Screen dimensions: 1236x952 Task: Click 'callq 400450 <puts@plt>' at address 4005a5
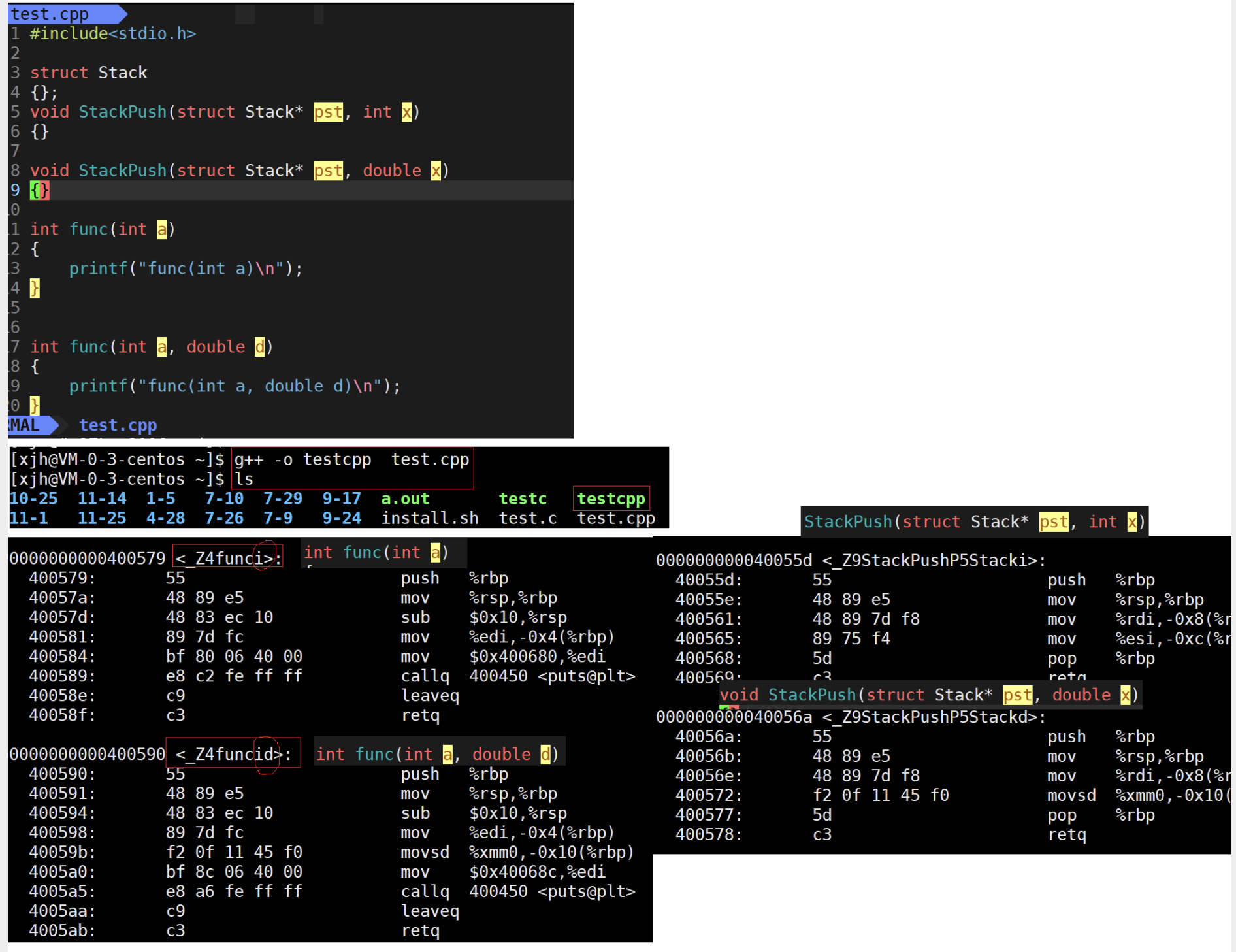pyautogui.click(x=518, y=891)
